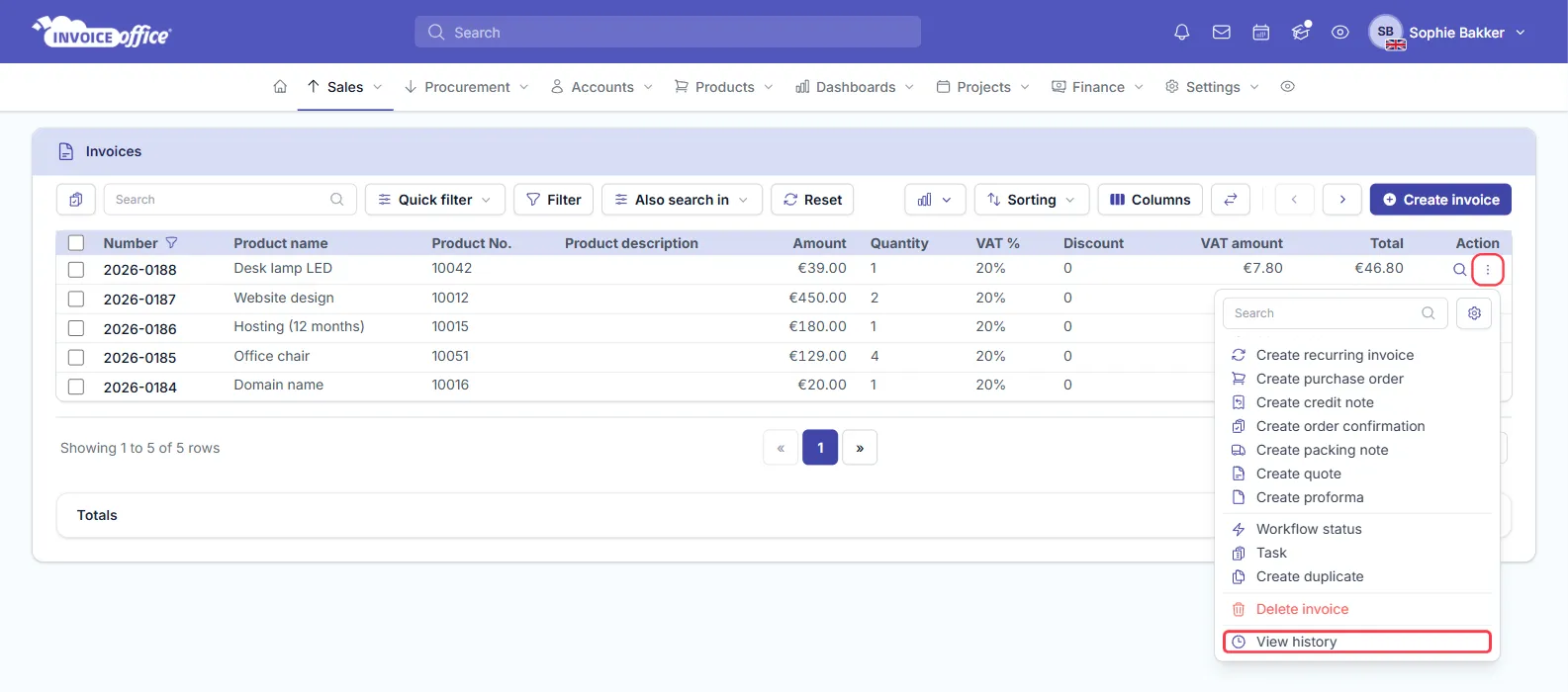1568x692 pixels.
Task: Check the box for invoice 2026-0185
Action: click(x=76, y=357)
